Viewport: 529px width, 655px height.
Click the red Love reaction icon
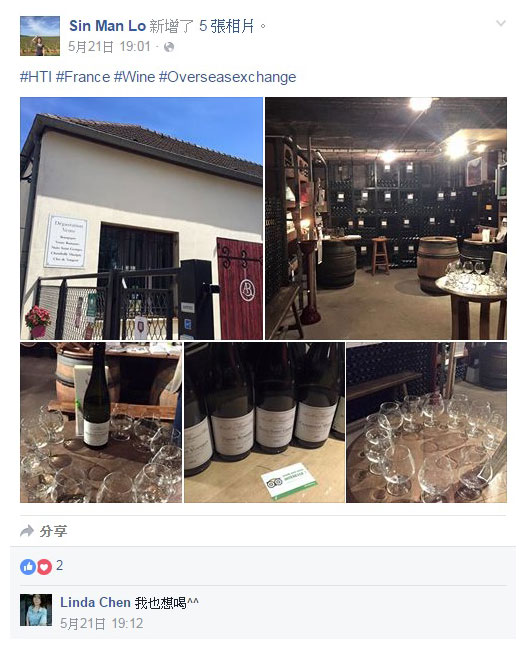click(x=44, y=567)
